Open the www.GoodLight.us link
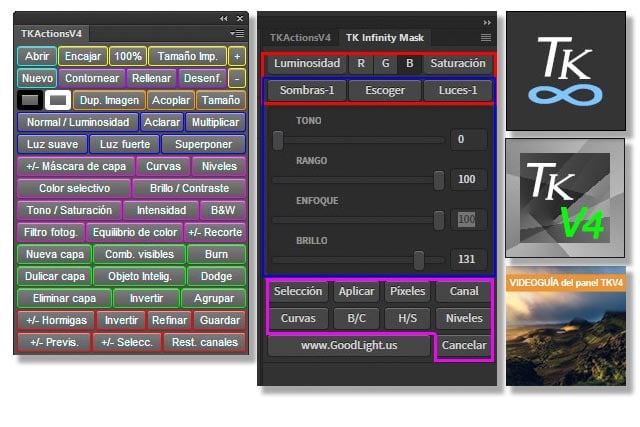The image size is (640, 427). [349, 345]
